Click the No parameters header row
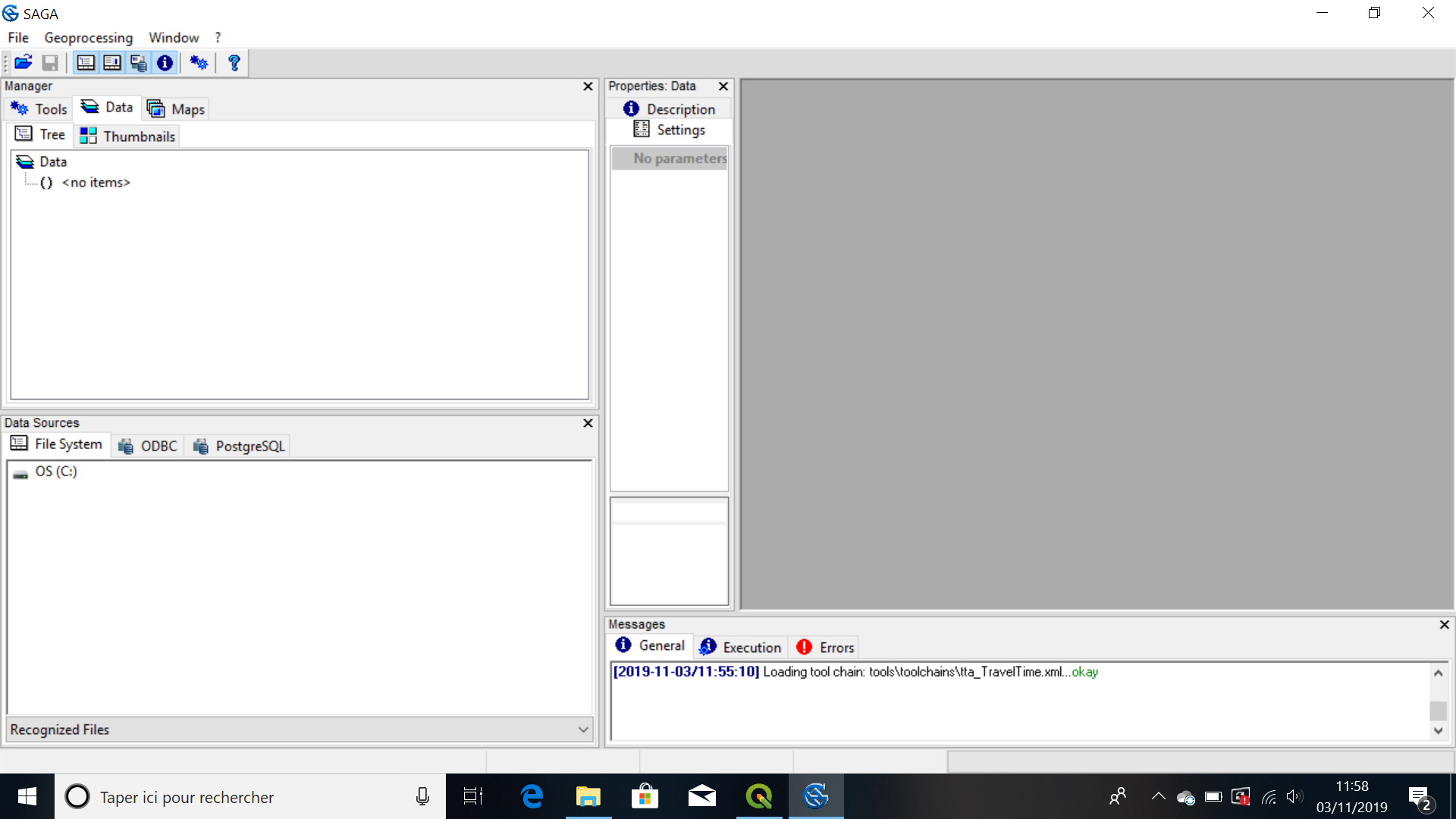 pos(670,158)
